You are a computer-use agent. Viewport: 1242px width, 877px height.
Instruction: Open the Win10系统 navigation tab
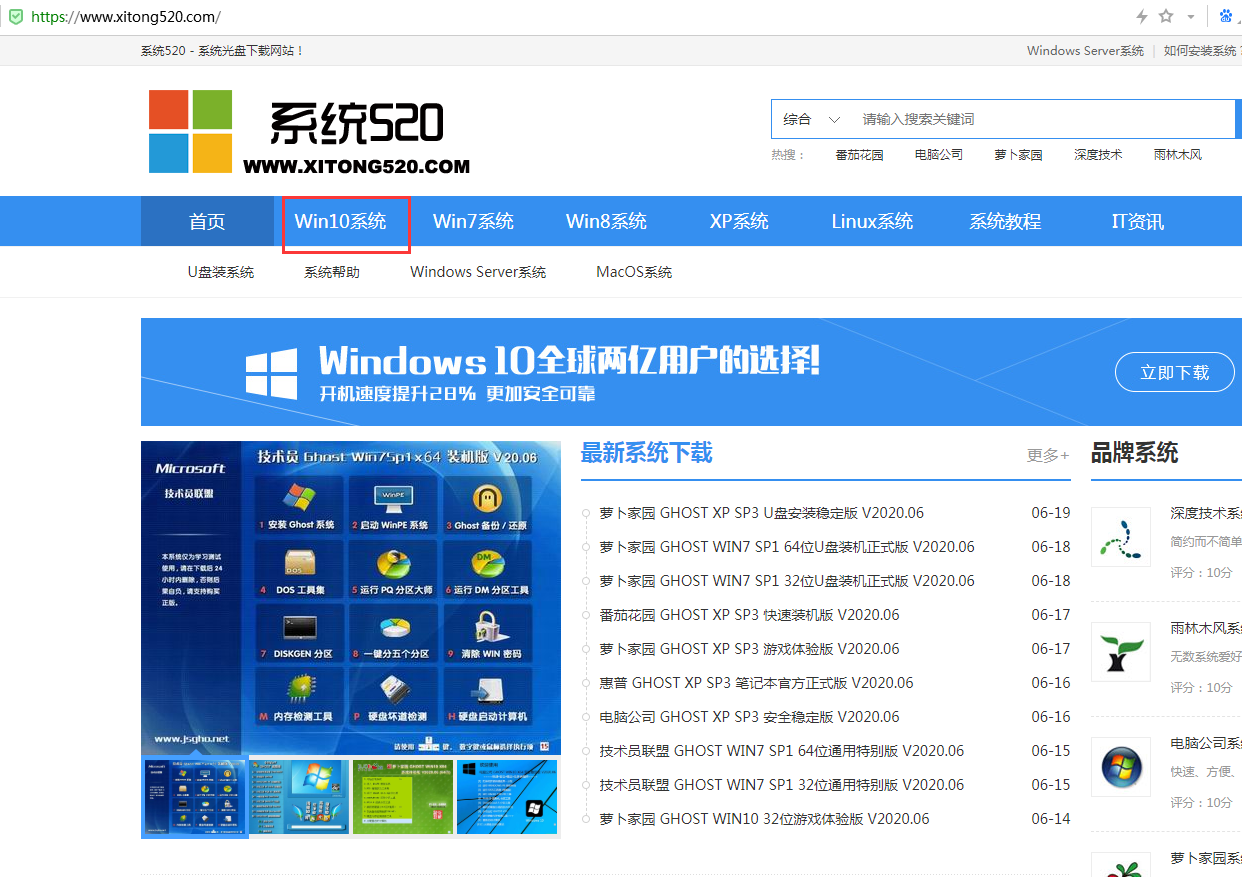coord(340,221)
